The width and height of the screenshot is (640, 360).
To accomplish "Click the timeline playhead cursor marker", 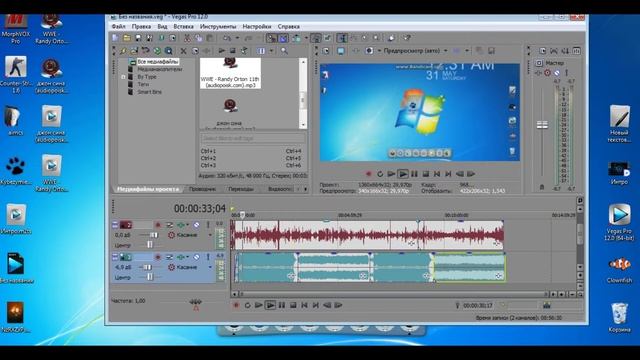I will (x=242, y=215).
